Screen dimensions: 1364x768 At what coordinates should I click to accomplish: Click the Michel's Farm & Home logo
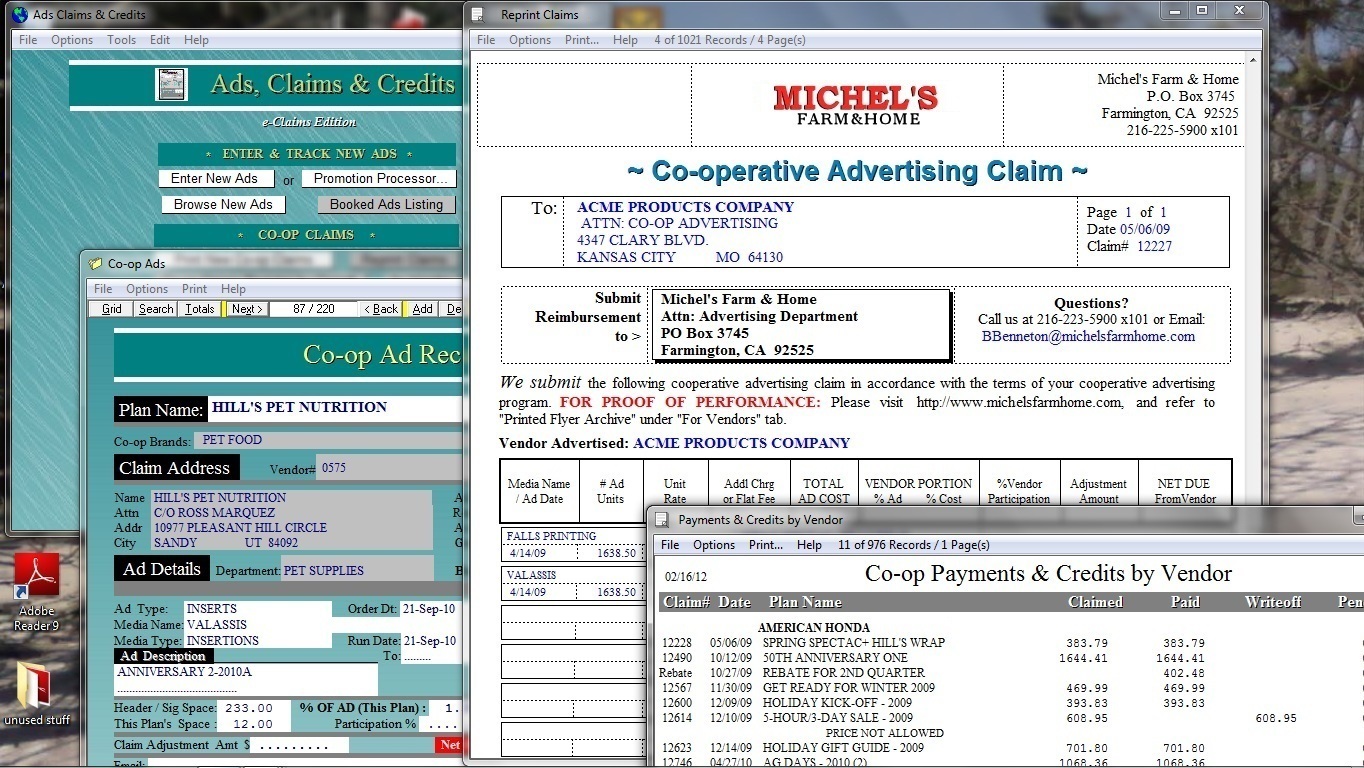click(x=856, y=105)
